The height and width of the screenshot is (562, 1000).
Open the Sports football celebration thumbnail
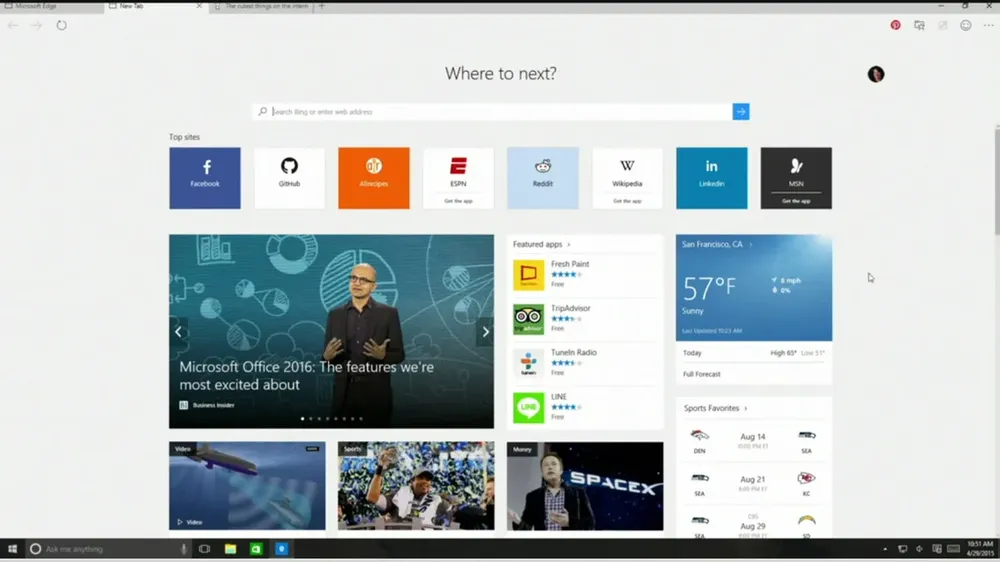[416, 485]
